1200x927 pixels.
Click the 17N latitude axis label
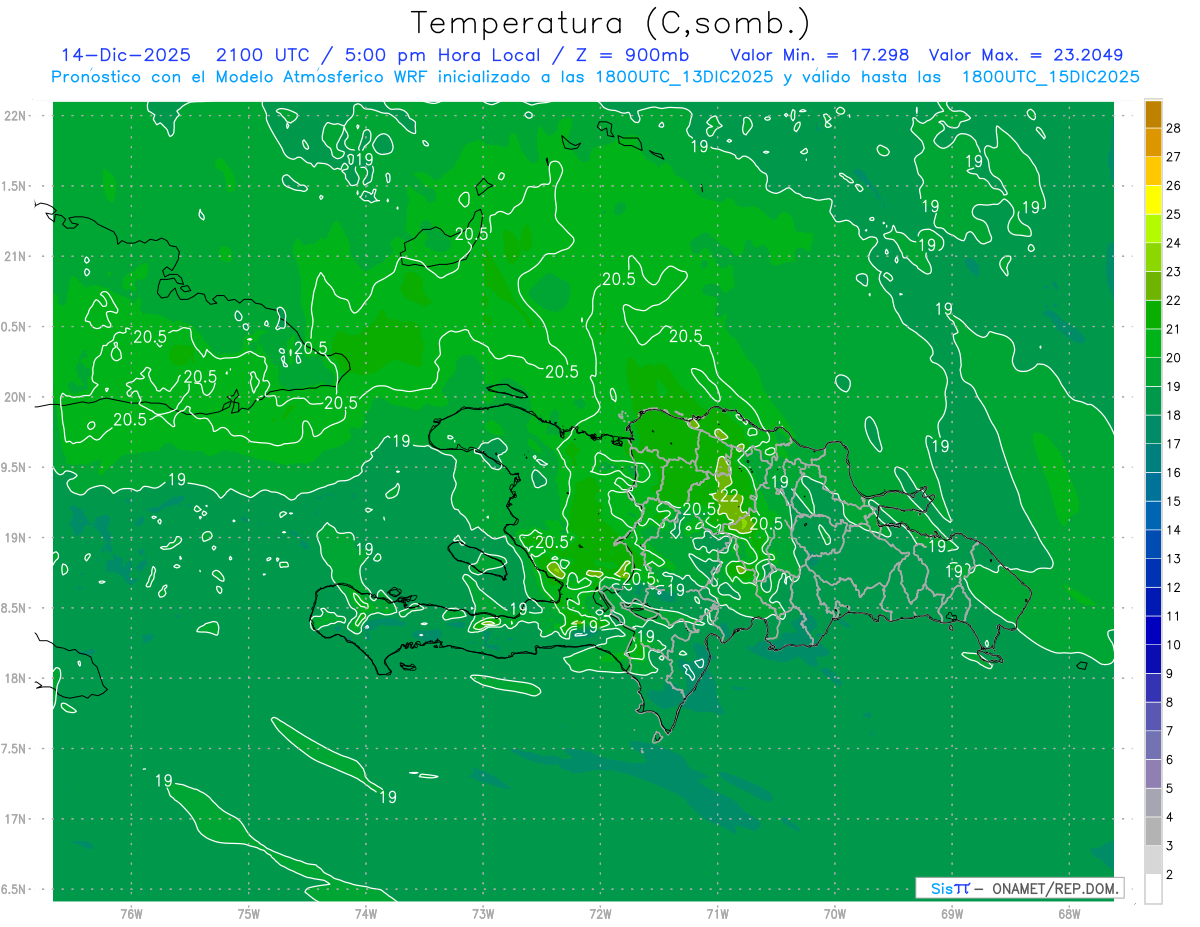16,819
